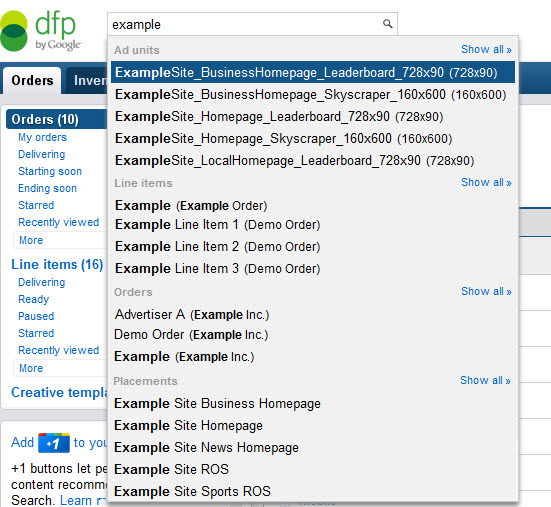551x507 pixels.
Task: Open Ready line items
Action: (34, 299)
